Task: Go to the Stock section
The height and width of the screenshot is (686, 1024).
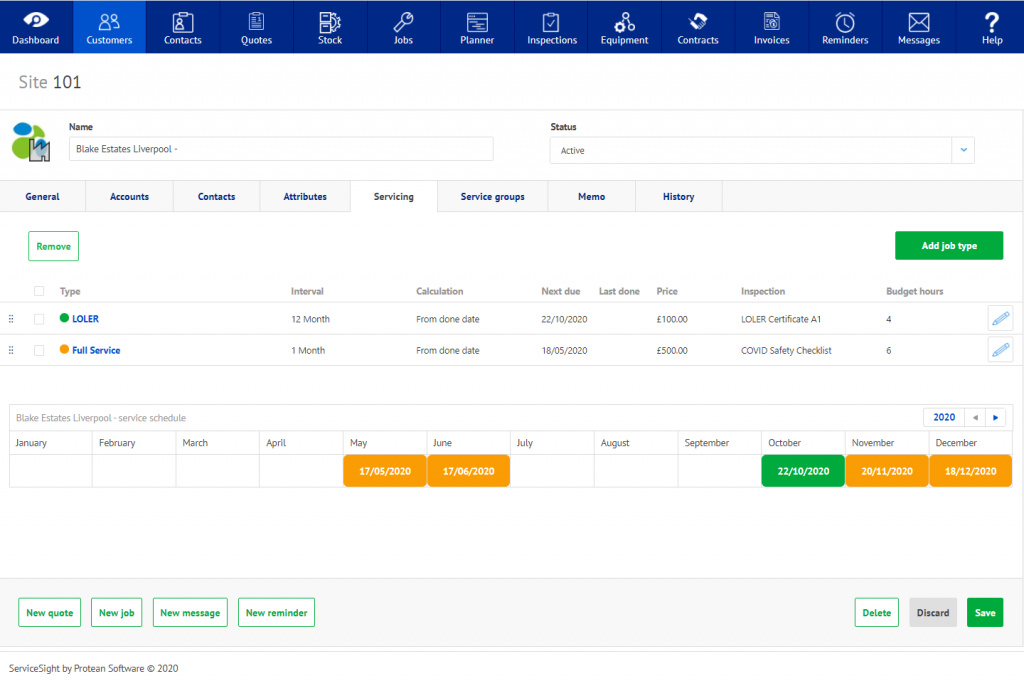Action: [x=330, y=27]
